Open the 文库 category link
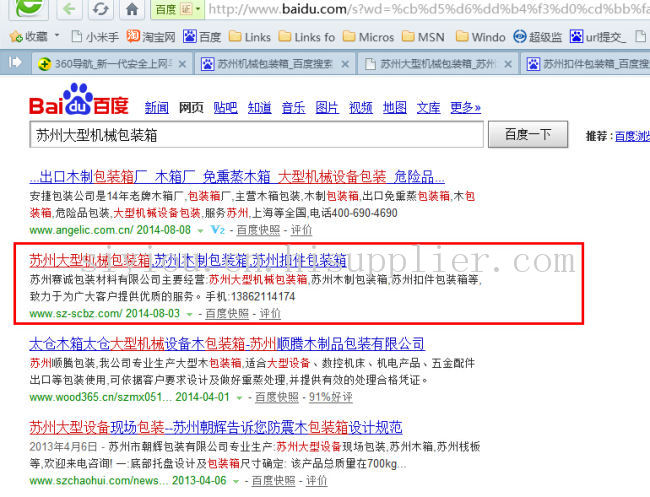This screenshot has width=650, height=497. (429, 108)
